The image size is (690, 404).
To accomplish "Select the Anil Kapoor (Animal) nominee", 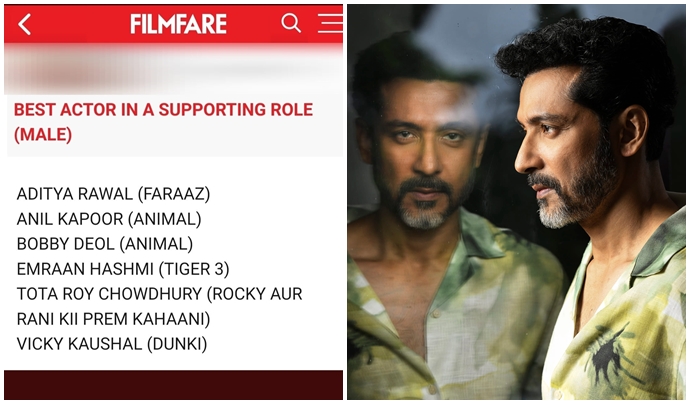I will click(109, 219).
